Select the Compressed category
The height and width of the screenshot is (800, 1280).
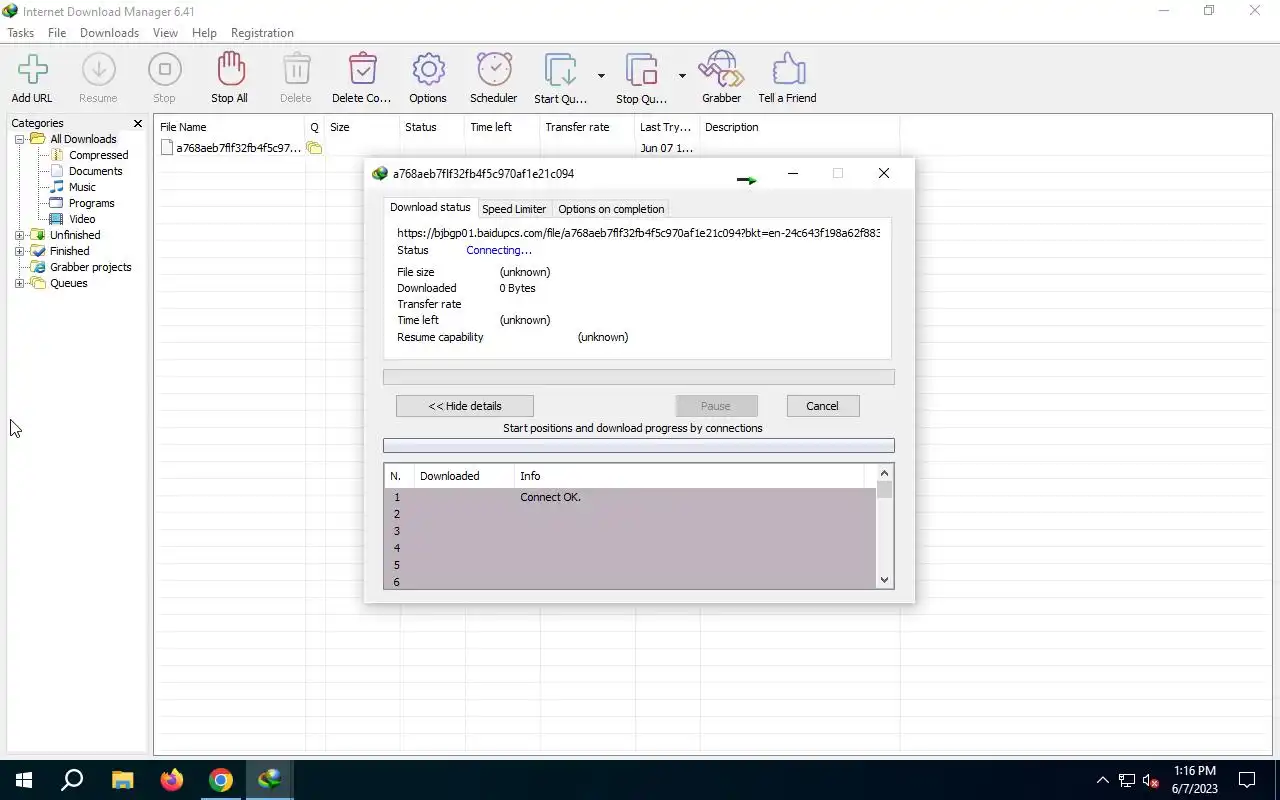tap(98, 155)
